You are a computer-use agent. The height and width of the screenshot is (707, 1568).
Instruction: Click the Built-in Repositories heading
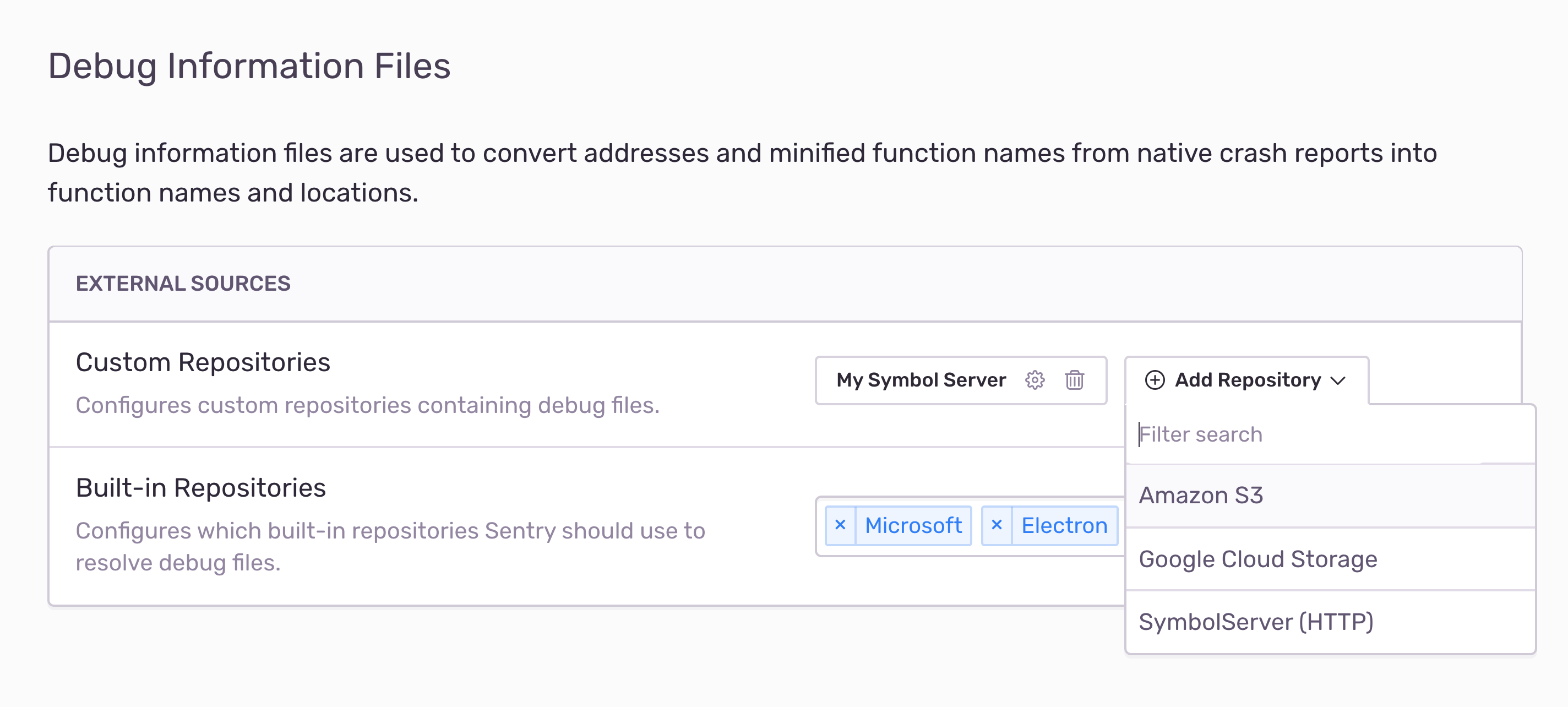[x=201, y=488]
